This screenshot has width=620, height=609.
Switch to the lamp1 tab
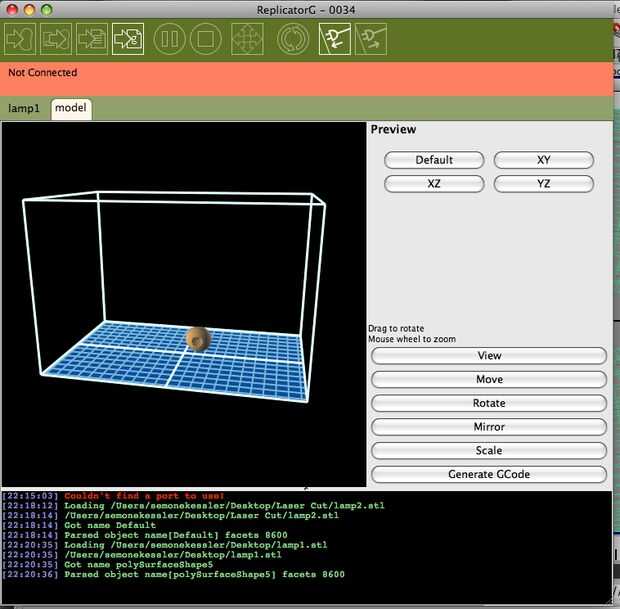tap(24, 108)
